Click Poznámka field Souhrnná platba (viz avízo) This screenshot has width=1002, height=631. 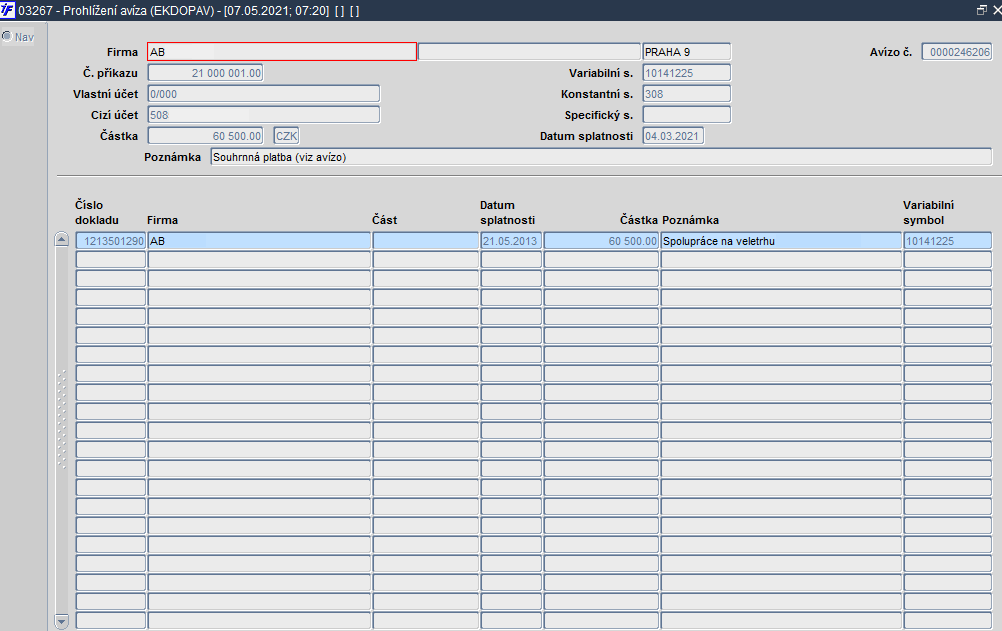601,157
